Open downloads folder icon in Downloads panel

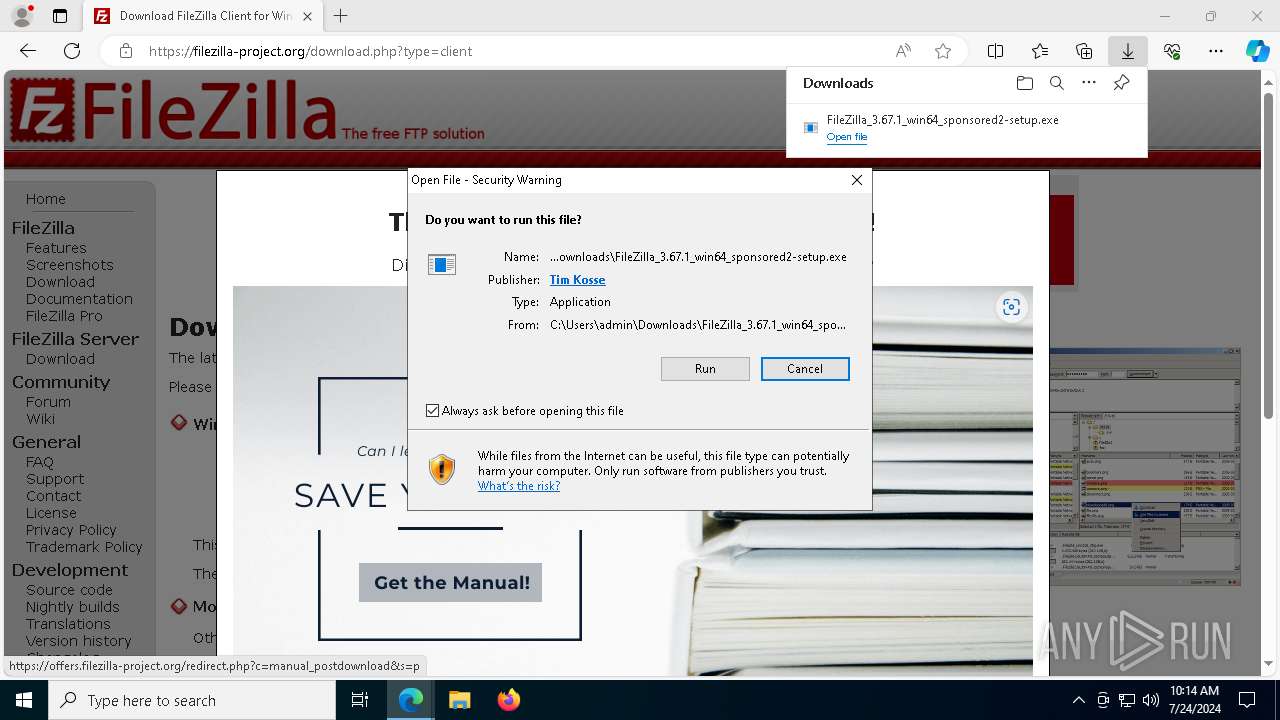pos(1024,83)
